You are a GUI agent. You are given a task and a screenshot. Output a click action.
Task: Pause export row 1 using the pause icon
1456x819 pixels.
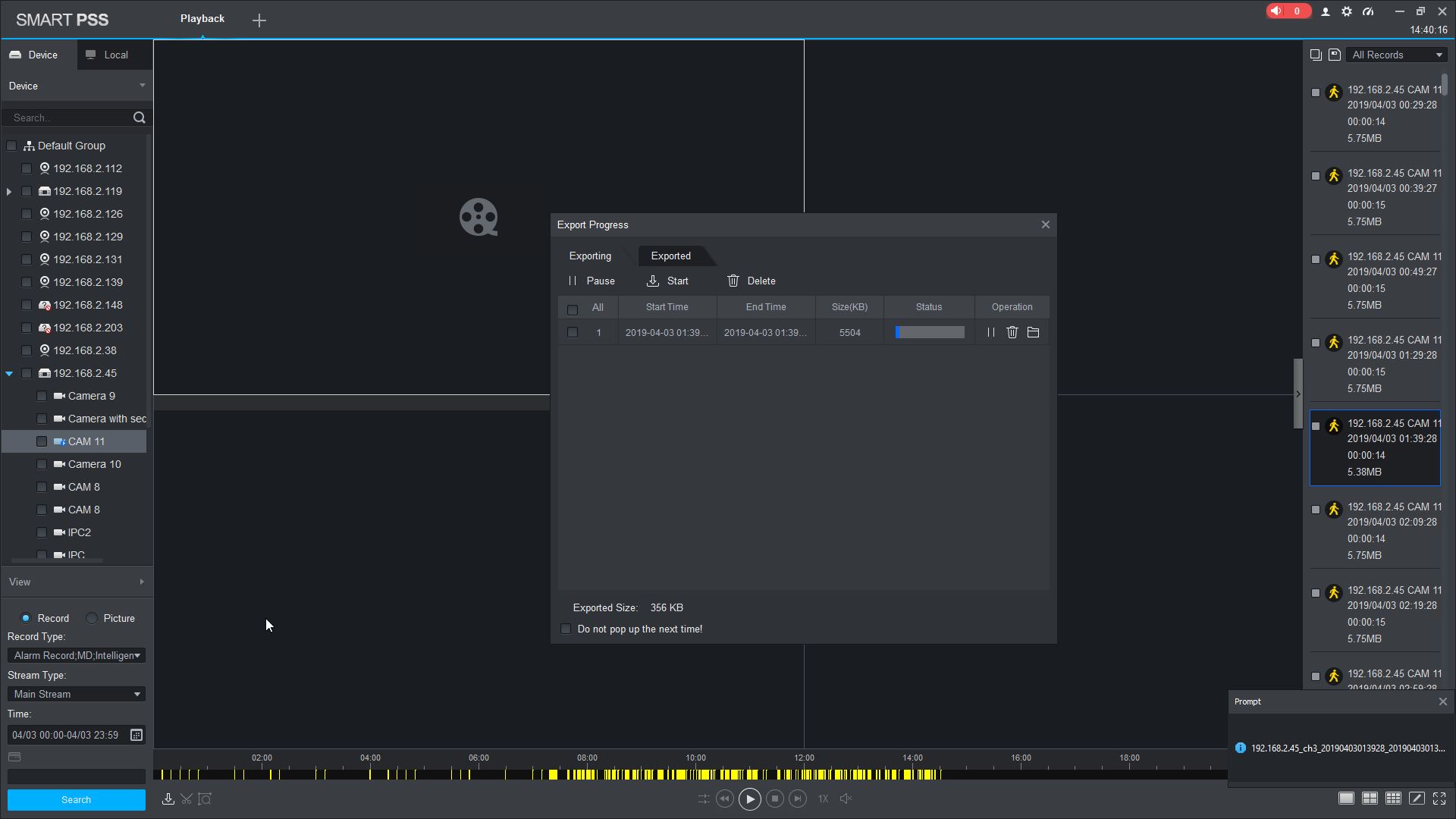(x=990, y=332)
